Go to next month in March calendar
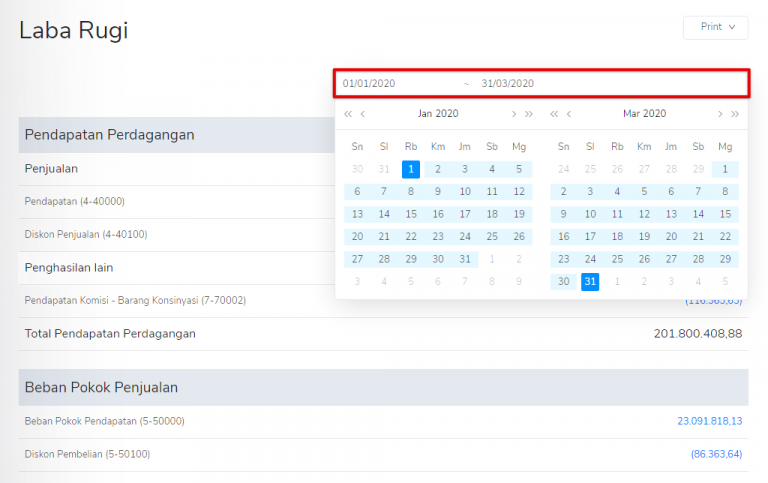 pyautogui.click(x=720, y=114)
